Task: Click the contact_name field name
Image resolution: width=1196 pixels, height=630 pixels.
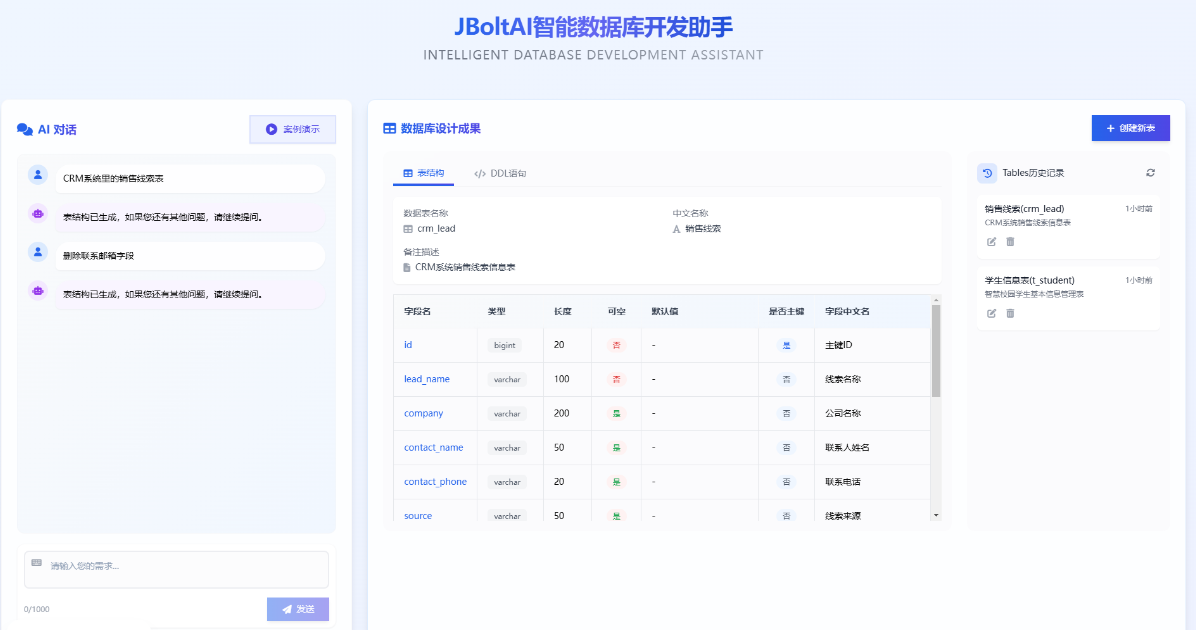Action: (433, 448)
